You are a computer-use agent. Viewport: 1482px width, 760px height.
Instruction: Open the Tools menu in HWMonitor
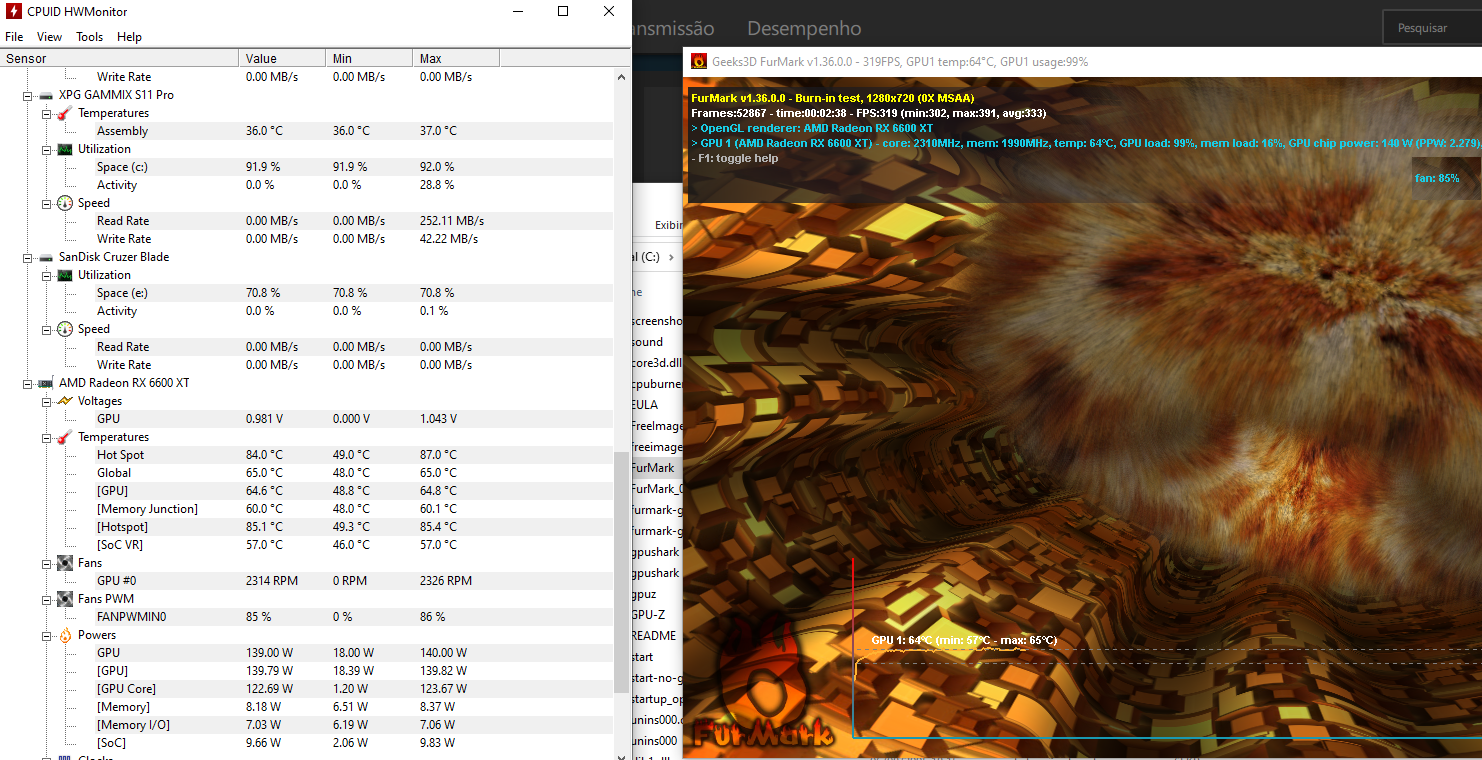pos(90,37)
